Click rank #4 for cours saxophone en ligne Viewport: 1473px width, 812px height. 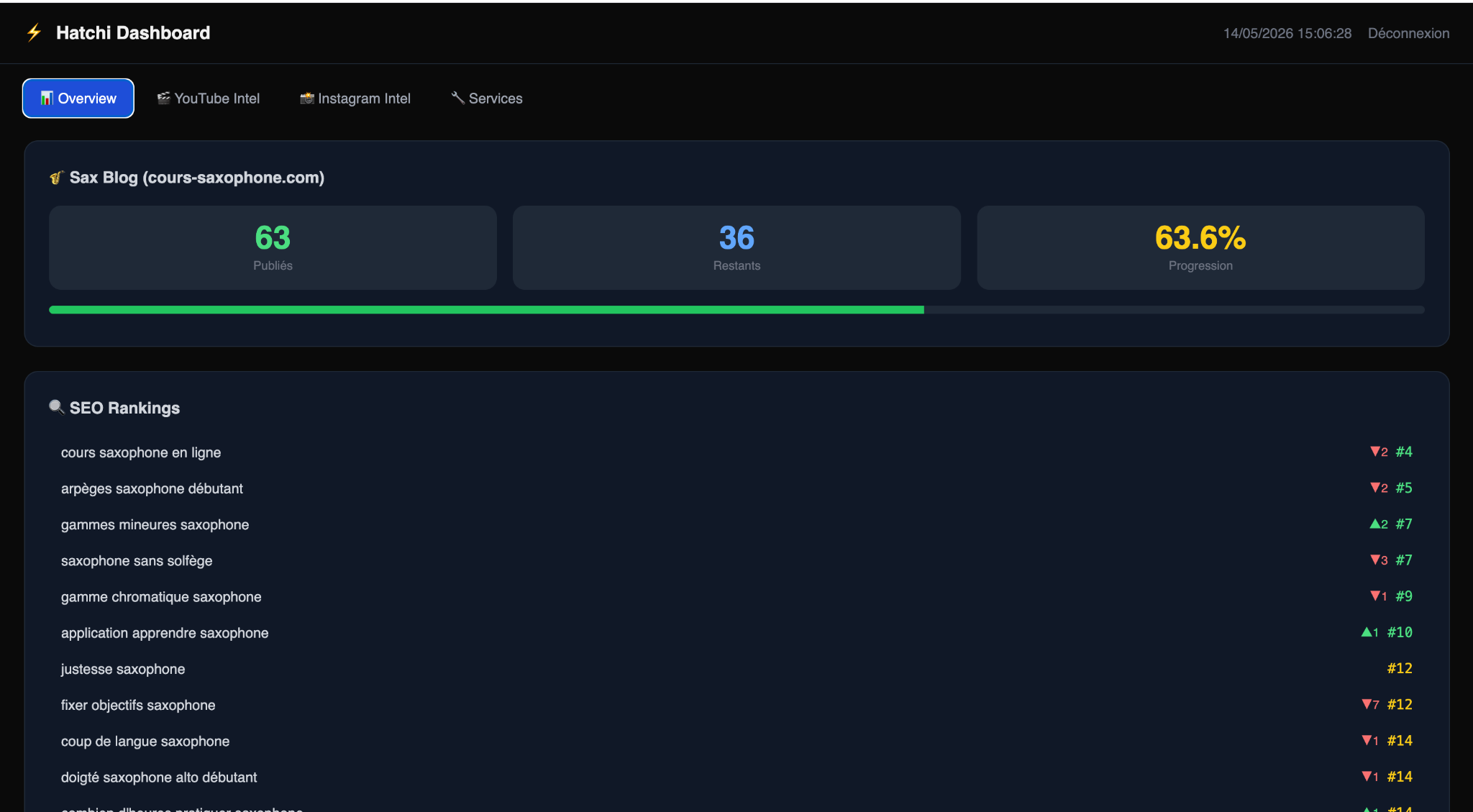click(1404, 452)
